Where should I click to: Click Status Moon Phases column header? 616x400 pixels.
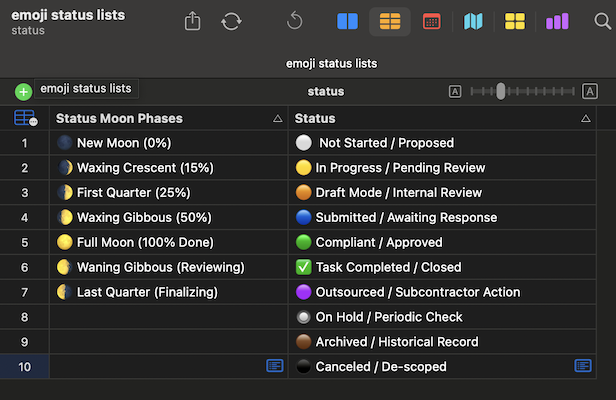[169, 118]
